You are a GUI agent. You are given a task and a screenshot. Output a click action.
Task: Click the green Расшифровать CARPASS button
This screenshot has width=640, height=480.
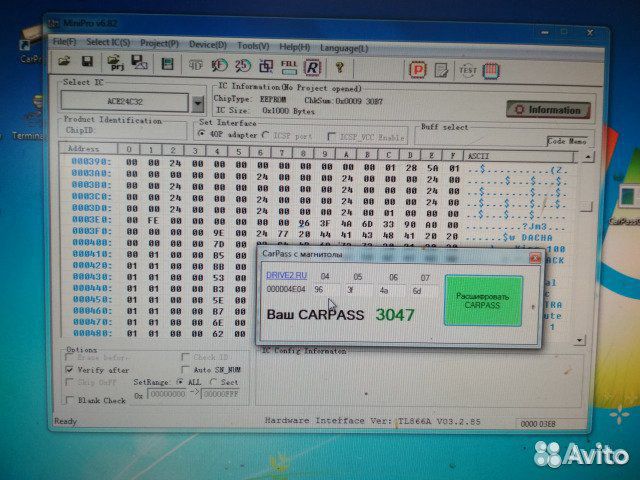tap(483, 300)
